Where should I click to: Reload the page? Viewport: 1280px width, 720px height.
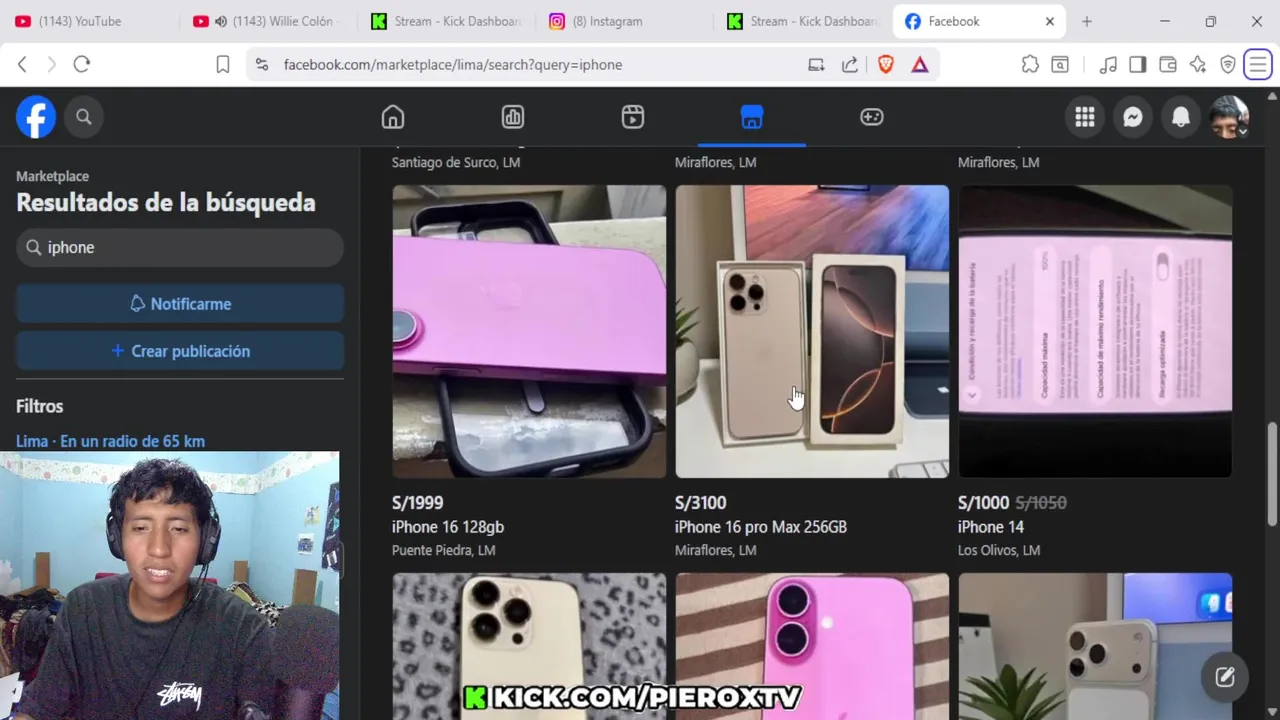[x=82, y=64]
